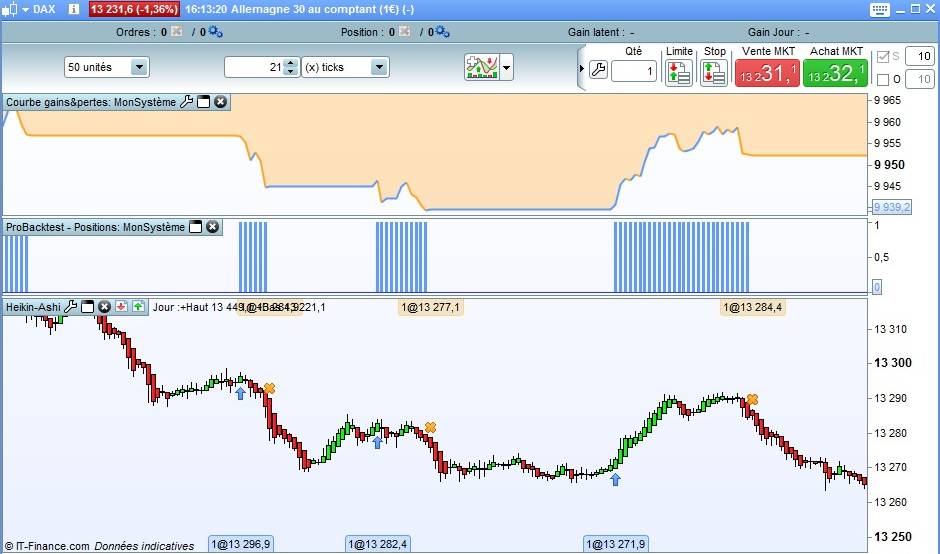Open the gears settings icon beside Ordres
The height and width of the screenshot is (554, 940).
point(215,32)
